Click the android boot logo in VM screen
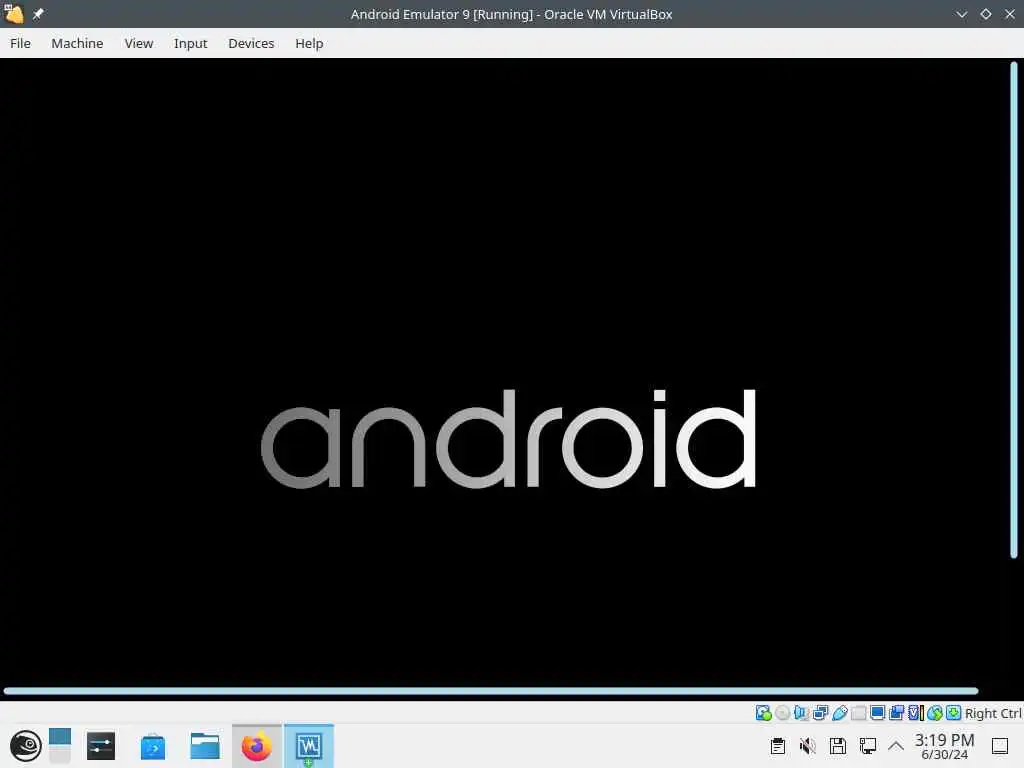The height and width of the screenshot is (768, 1024). (508, 438)
